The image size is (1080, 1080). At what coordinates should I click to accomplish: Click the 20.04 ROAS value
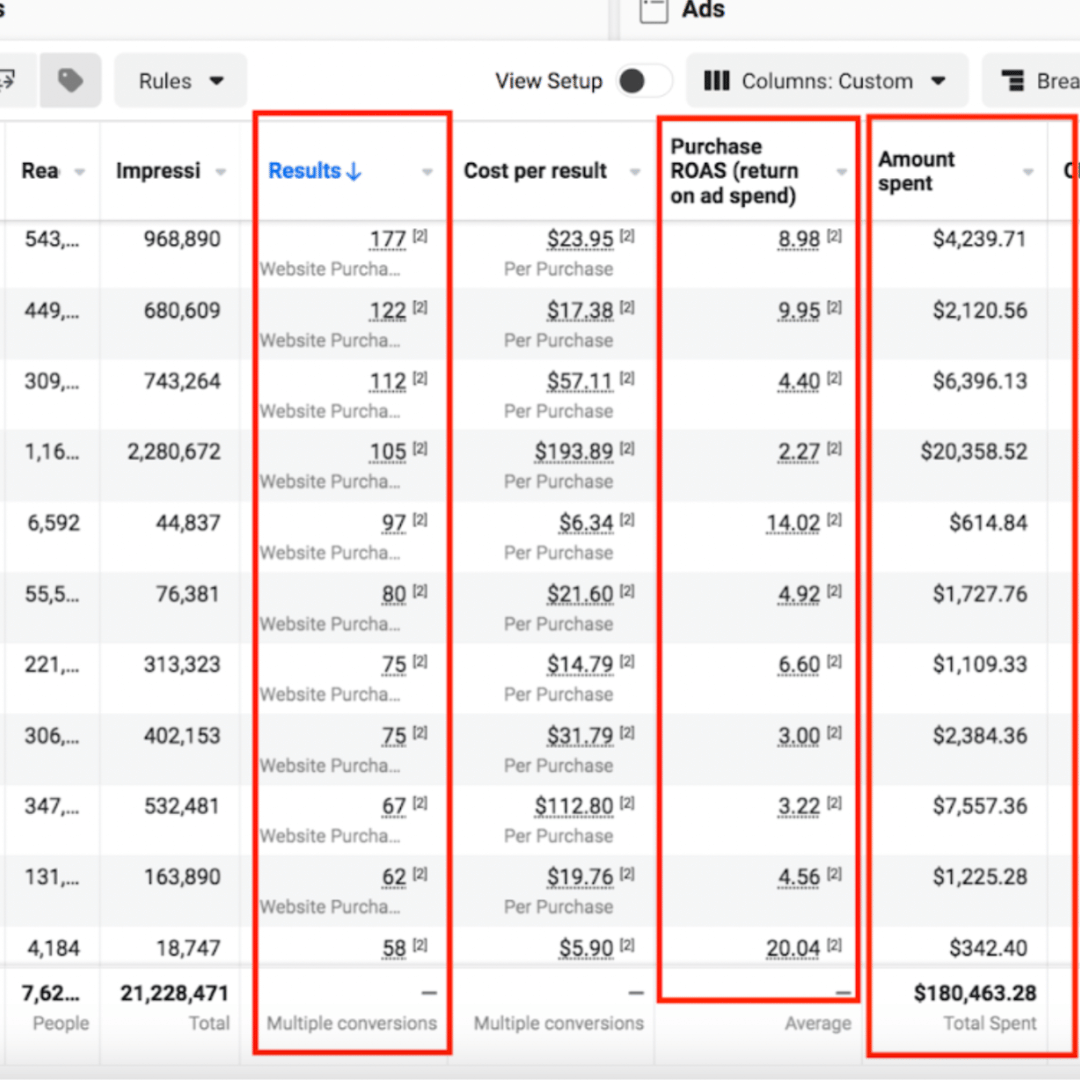click(x=799, y=948)
